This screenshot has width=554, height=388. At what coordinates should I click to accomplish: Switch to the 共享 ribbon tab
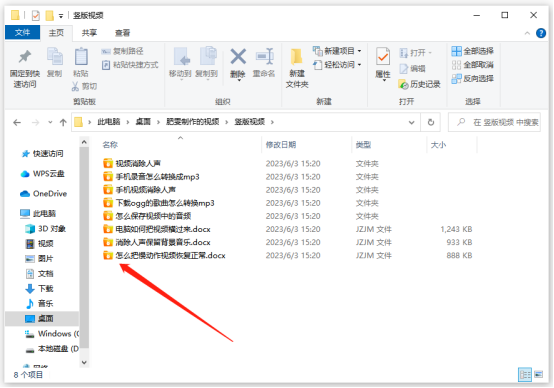click(x=89, y=33)
